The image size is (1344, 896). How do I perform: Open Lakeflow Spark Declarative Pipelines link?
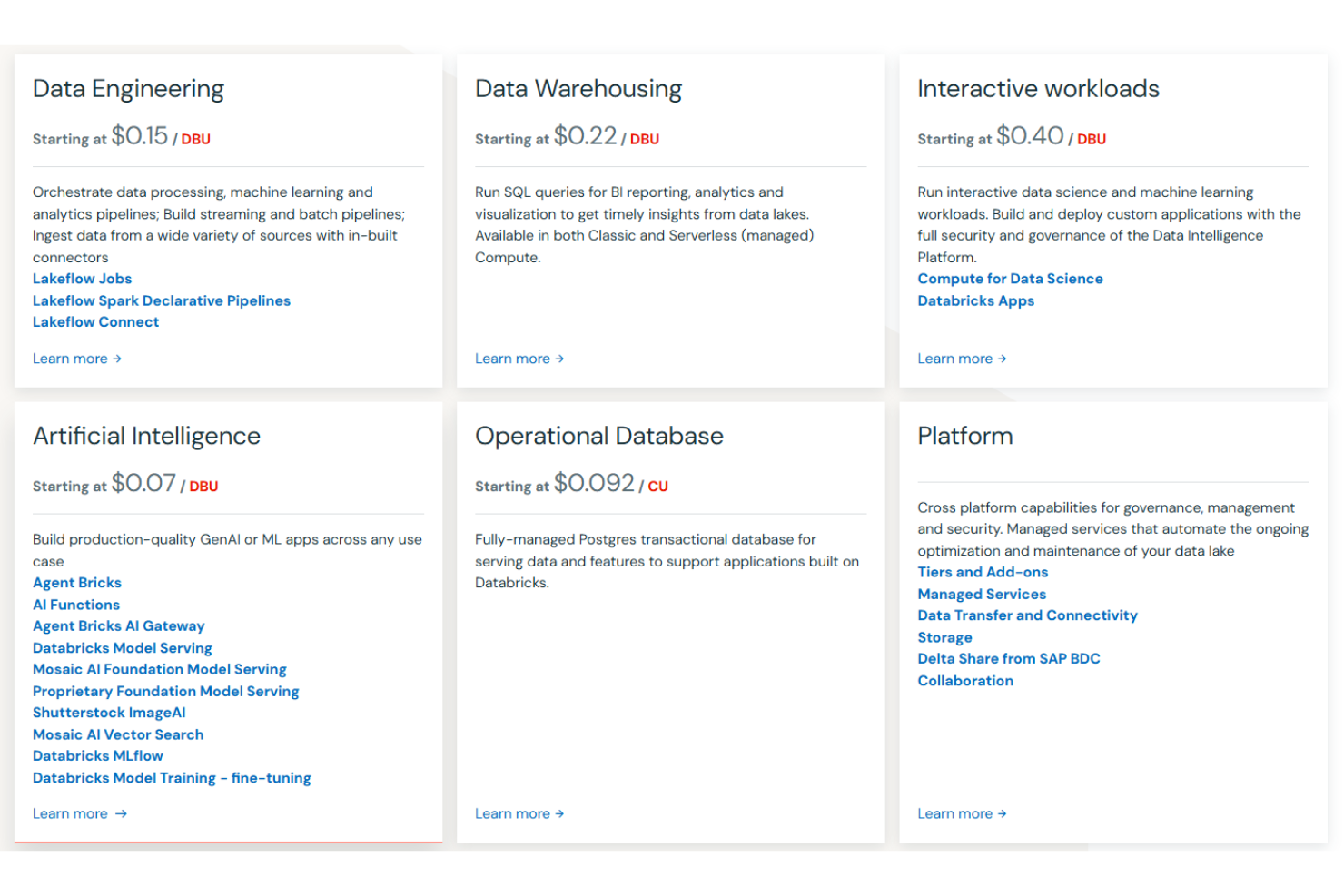162,300
